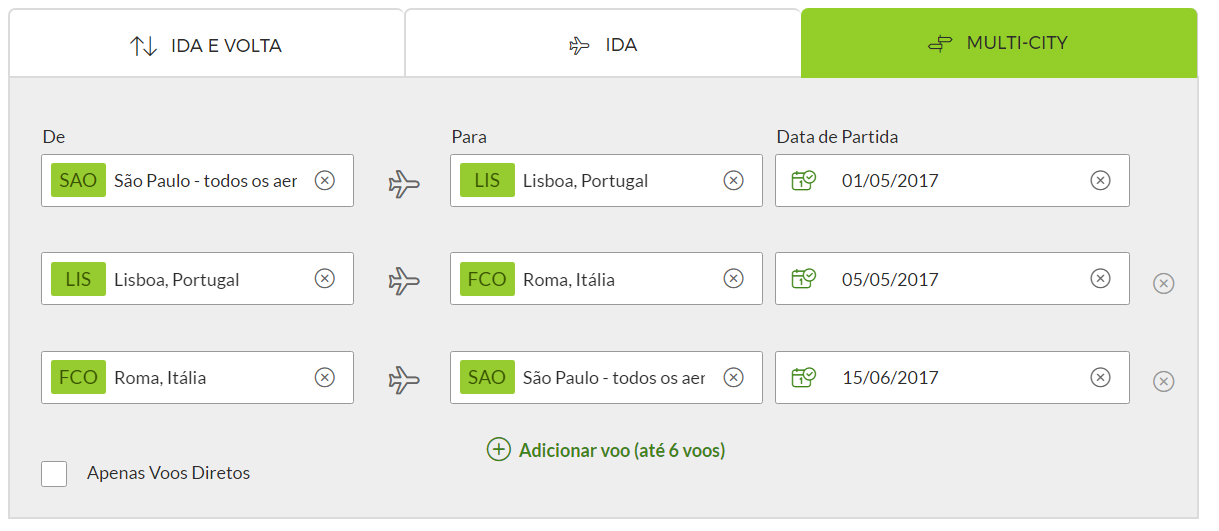This screenshot has height=531, width=1219.
Task: Edit the Lisboa origin field in second flight
Action: 197,278
